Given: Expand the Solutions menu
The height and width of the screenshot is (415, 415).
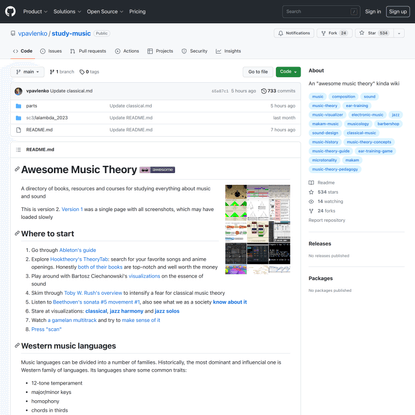Looking at the screenshot, I should 67,11.
